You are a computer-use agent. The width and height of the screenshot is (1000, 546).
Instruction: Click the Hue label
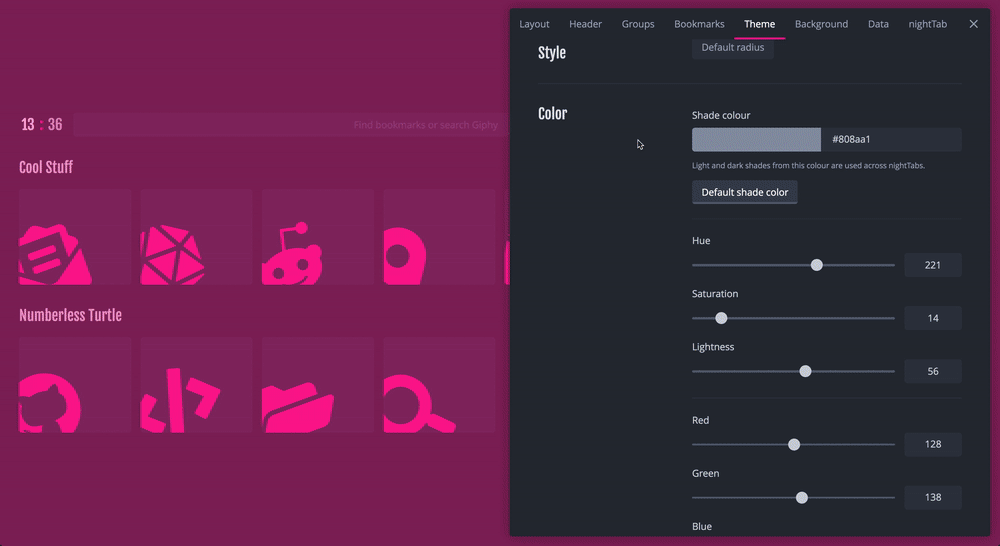tap(701, 240)
